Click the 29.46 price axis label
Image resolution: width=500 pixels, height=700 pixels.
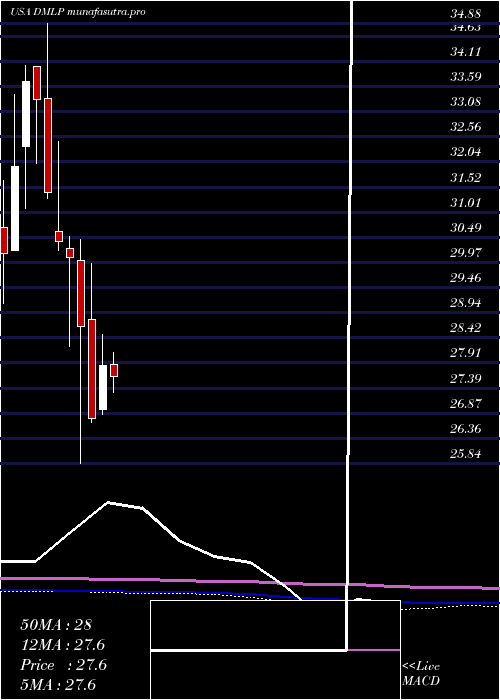(x=466, y=278)
